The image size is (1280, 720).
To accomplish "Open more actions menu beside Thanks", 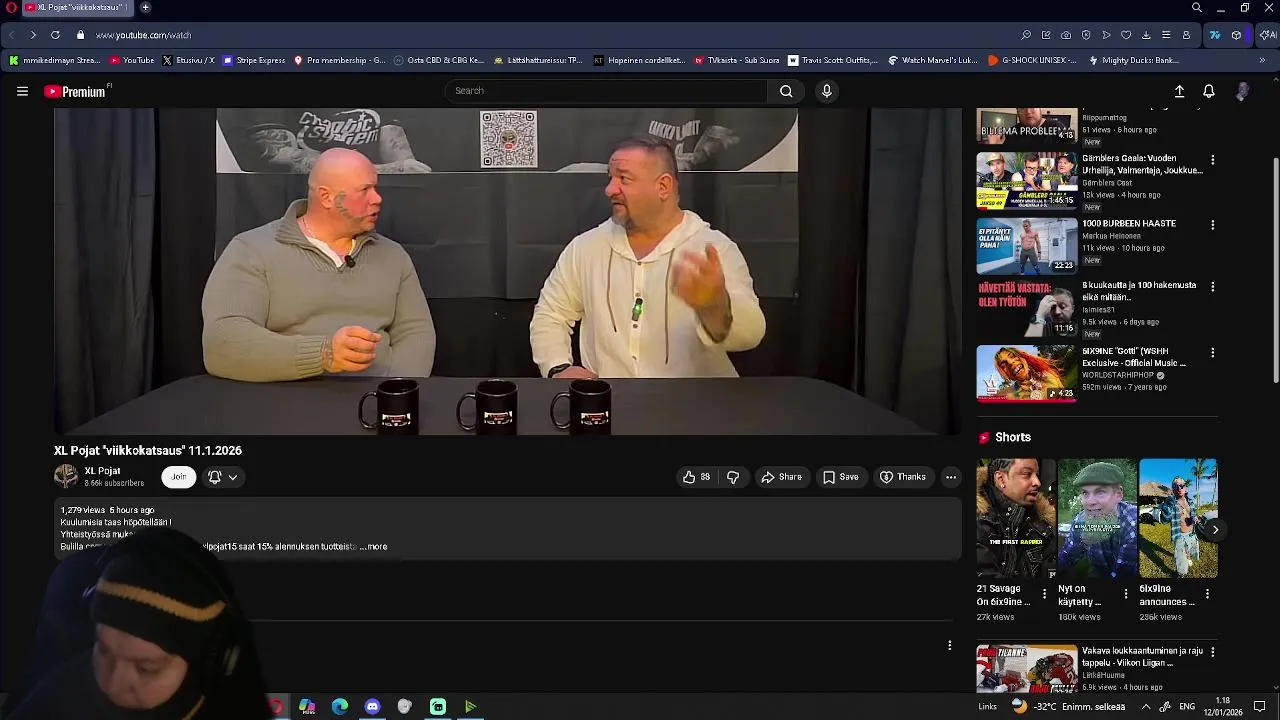I will (951, 477).
